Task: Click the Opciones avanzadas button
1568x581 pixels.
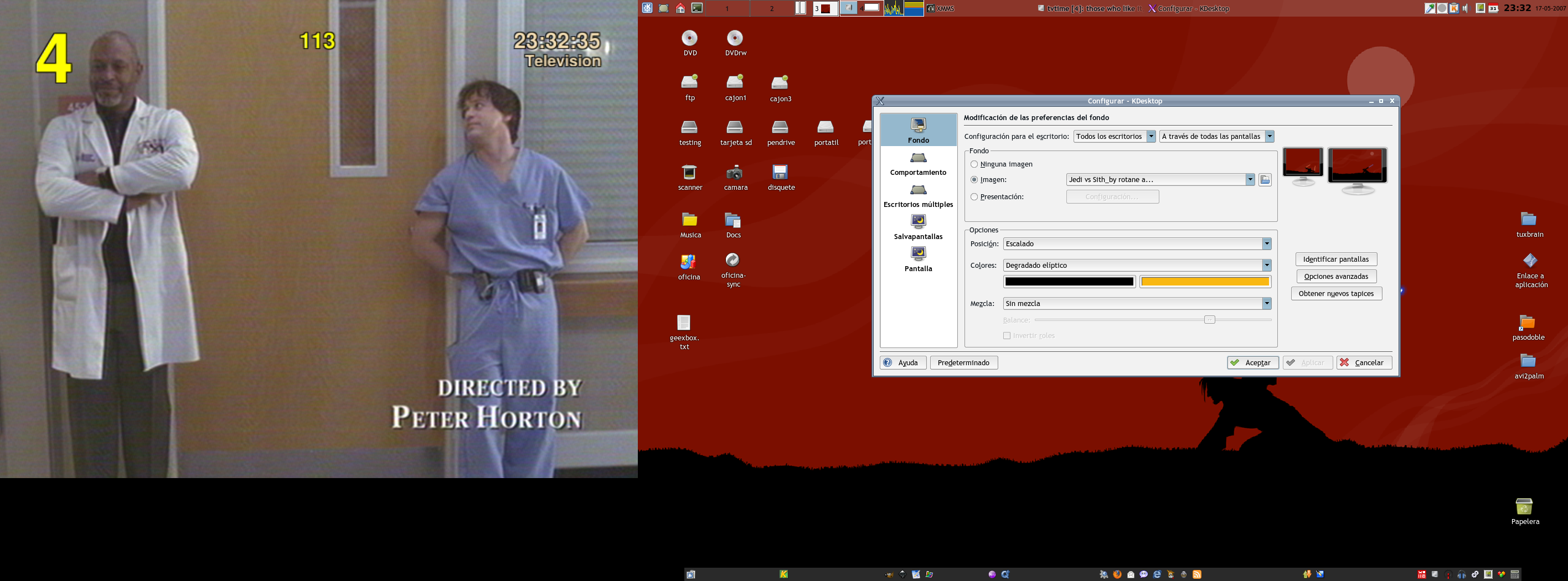Action: point(1335,276)
